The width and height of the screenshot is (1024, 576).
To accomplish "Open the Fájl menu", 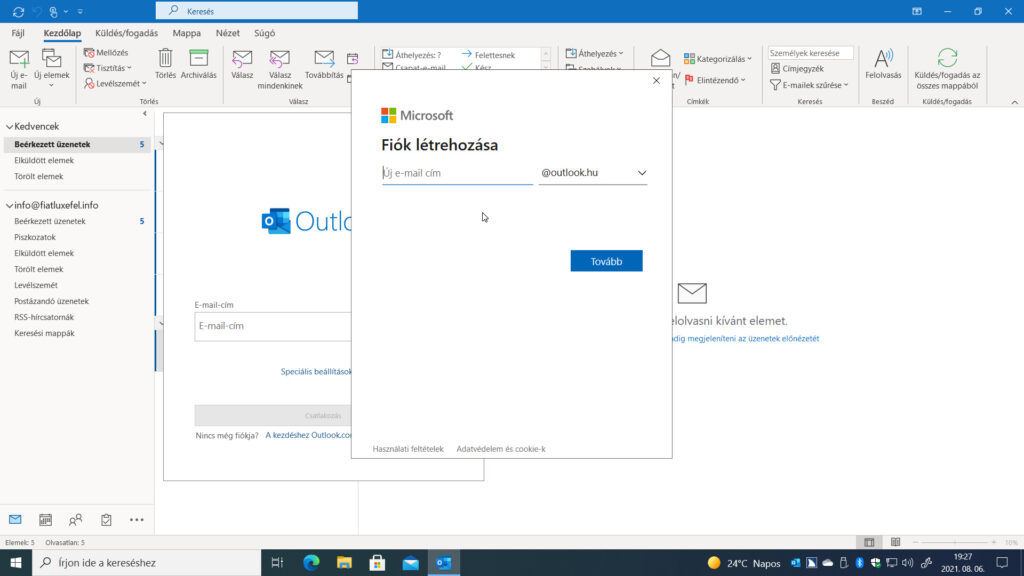I will [x=18, y=33].
